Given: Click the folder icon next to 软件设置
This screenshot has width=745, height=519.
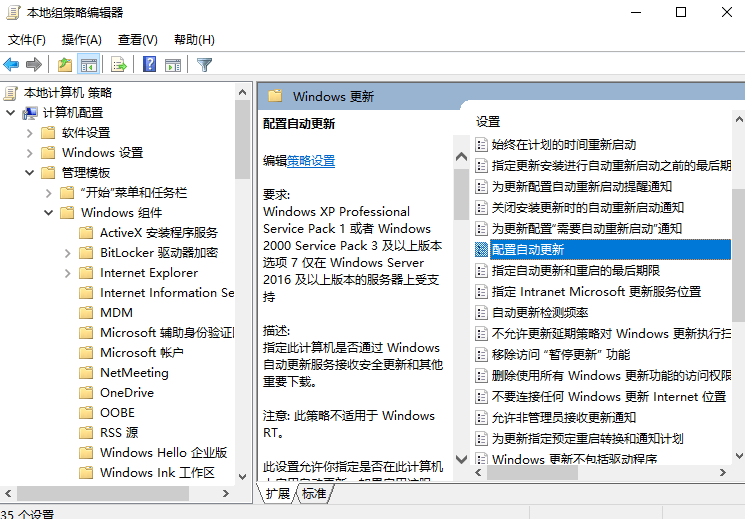Looking at the screenshot, I should pos(48,133).
